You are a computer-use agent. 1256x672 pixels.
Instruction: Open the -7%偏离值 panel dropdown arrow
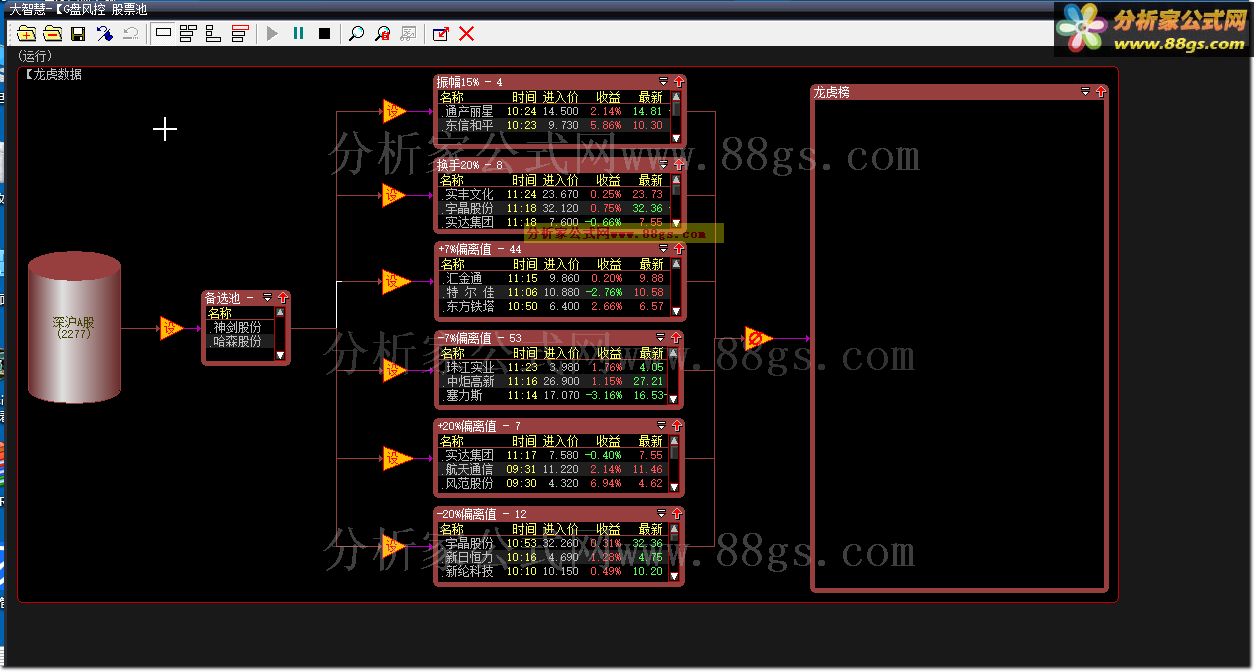(x=660, y=338)
